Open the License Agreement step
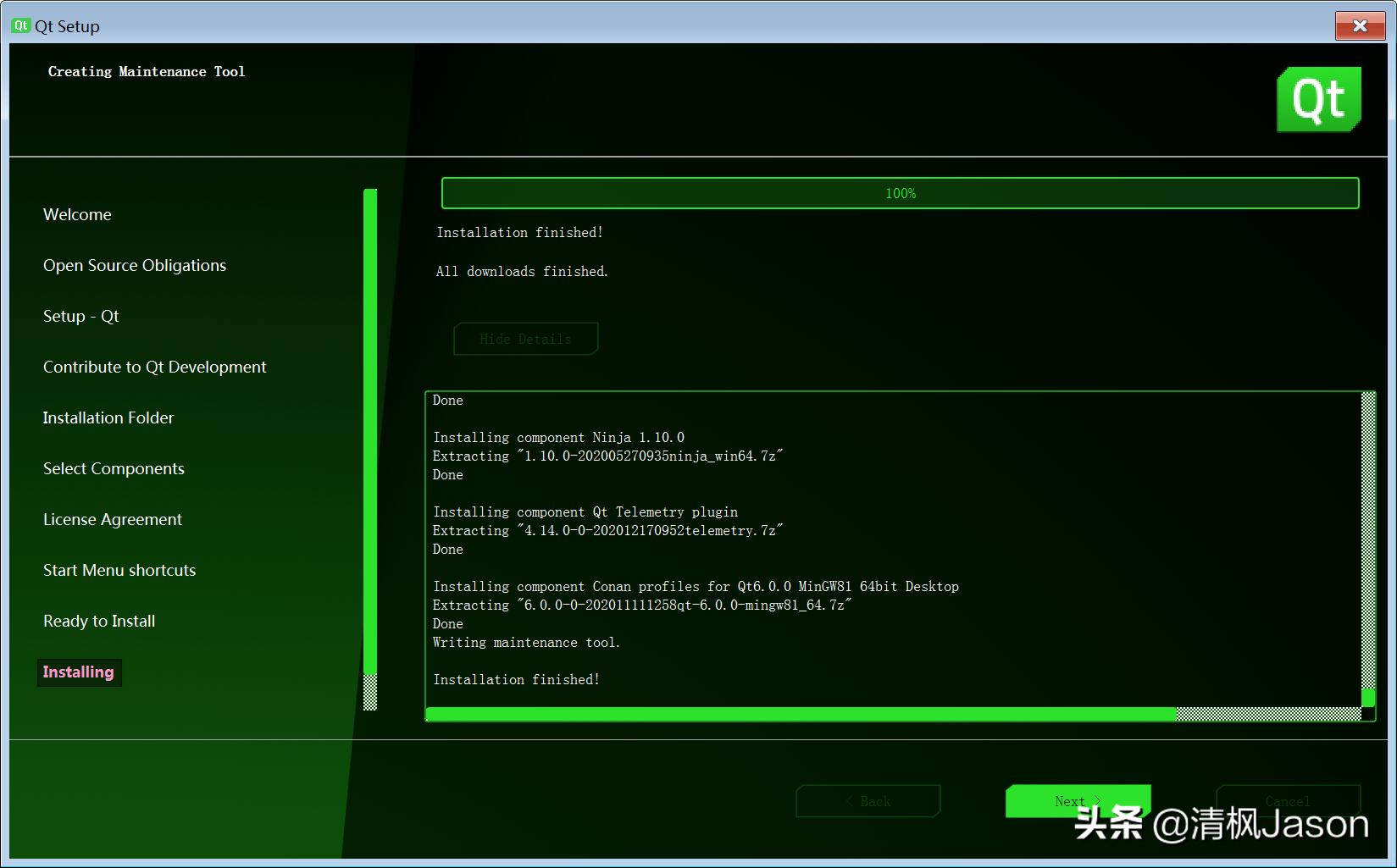This screenshot has width=1397, height=868. coord(112,519)
